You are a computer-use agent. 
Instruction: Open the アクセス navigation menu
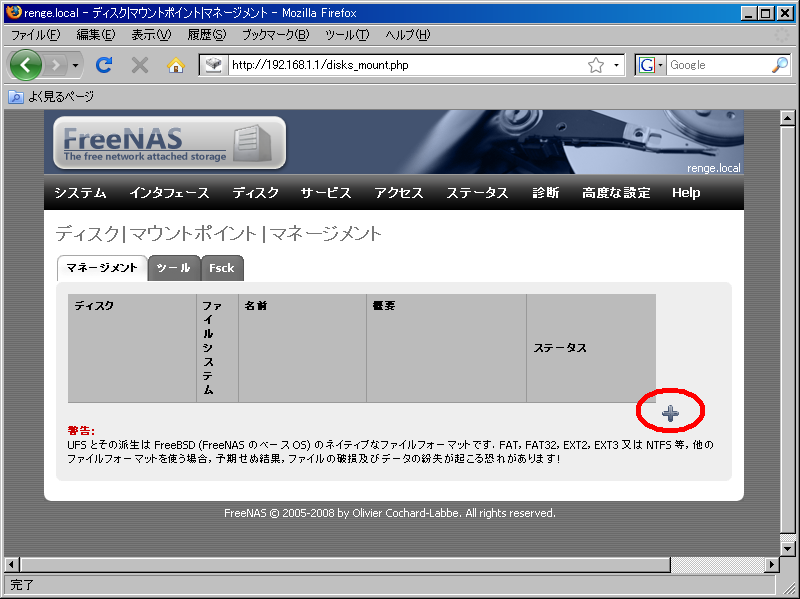click(399, 193)
